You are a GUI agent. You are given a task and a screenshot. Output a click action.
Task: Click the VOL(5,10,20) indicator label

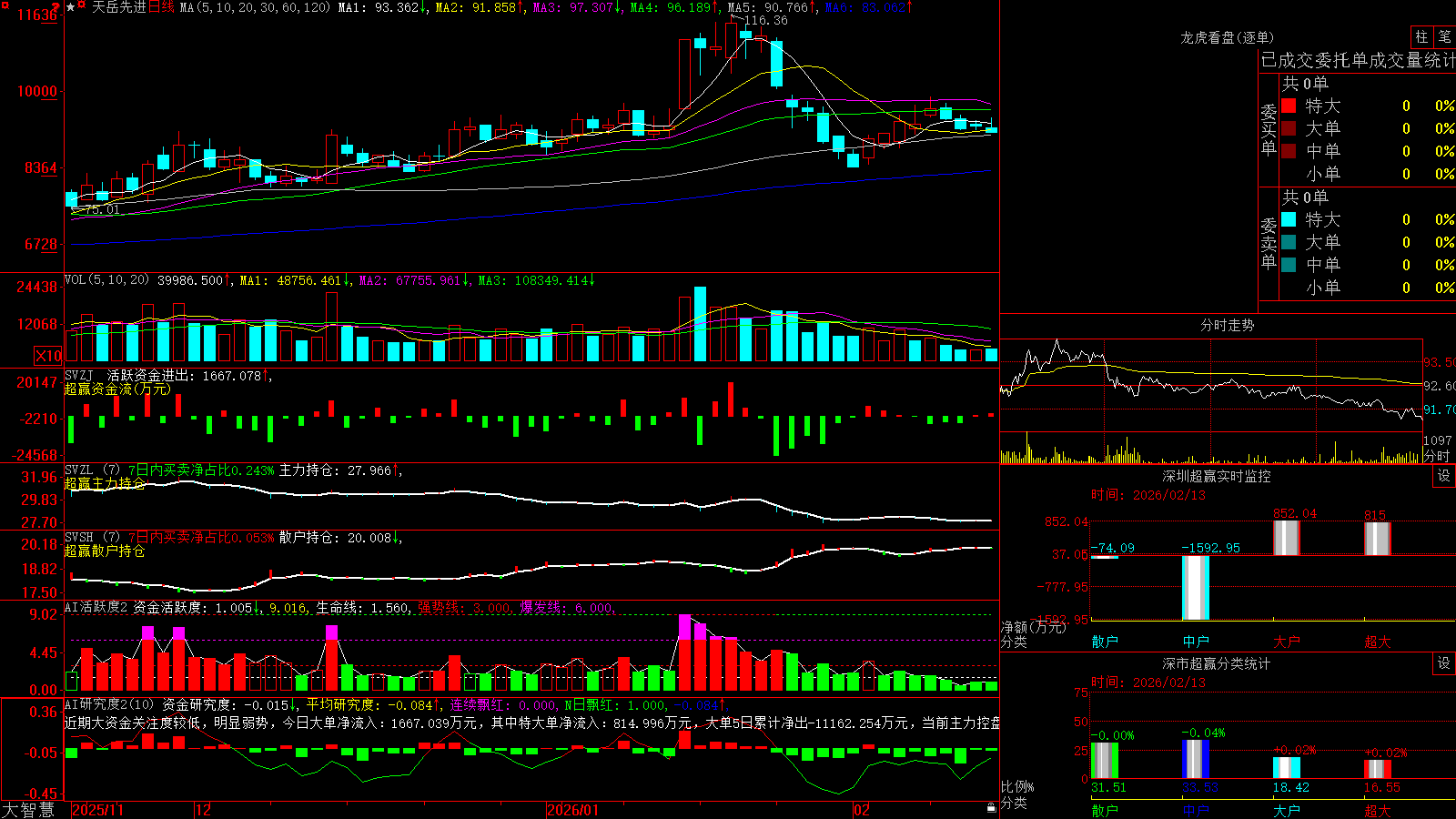point(106,280)
